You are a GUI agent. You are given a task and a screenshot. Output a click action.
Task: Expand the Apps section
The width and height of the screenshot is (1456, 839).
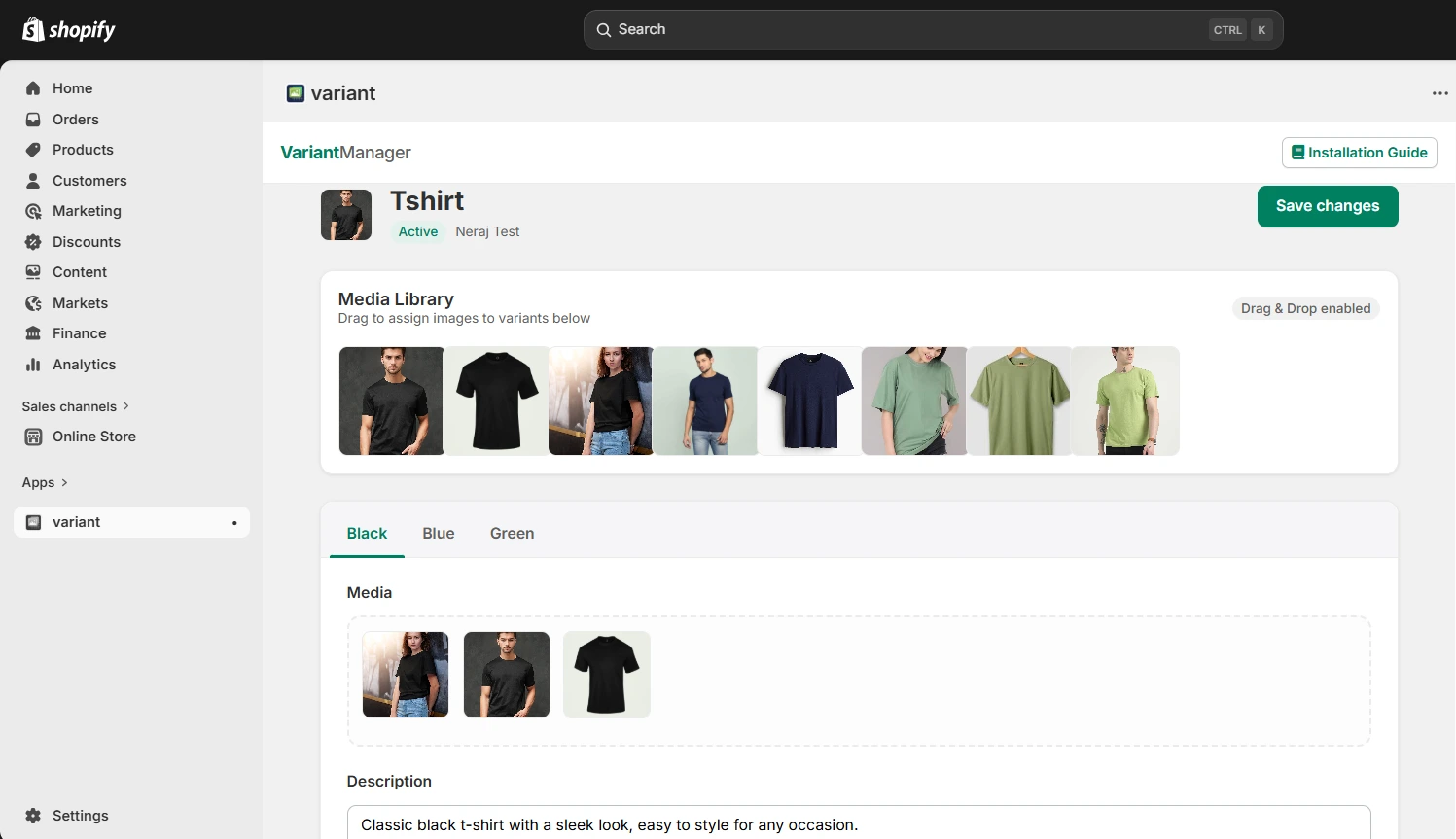[45, 482]
